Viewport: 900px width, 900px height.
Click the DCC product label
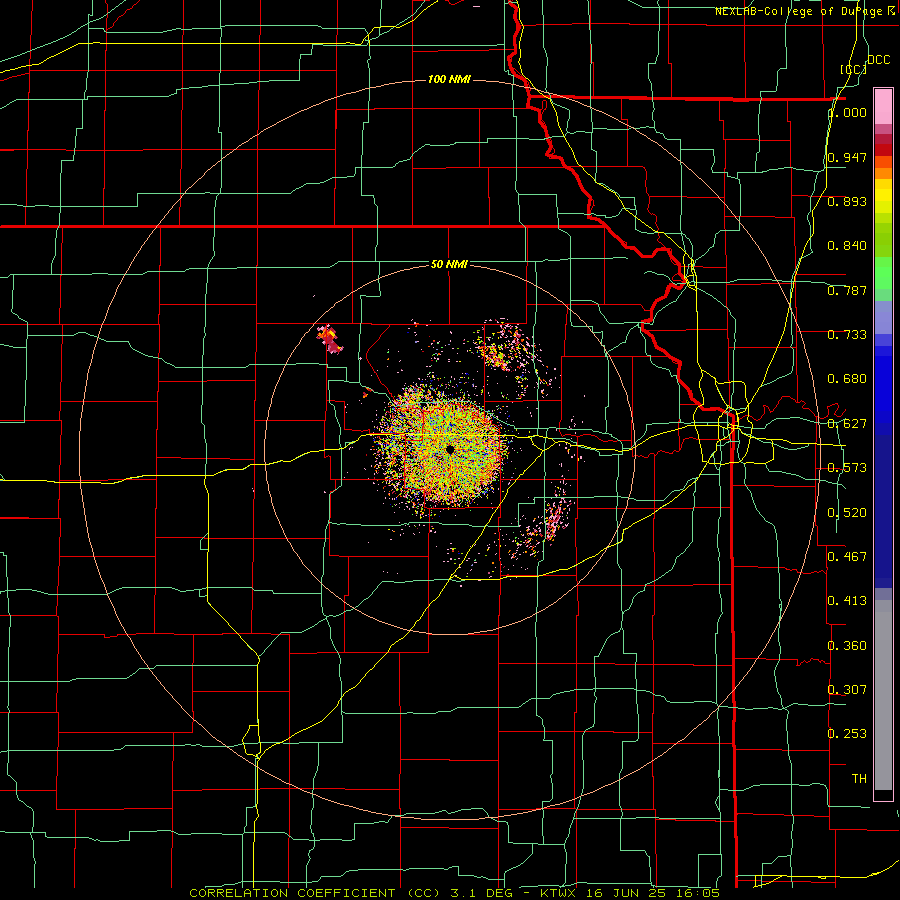pos(879,60)
